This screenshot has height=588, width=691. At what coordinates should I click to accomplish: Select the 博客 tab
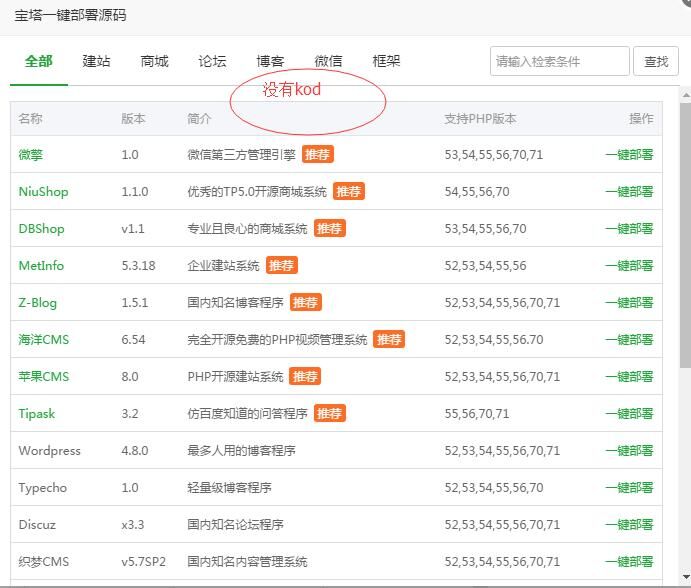pos(271,61)
